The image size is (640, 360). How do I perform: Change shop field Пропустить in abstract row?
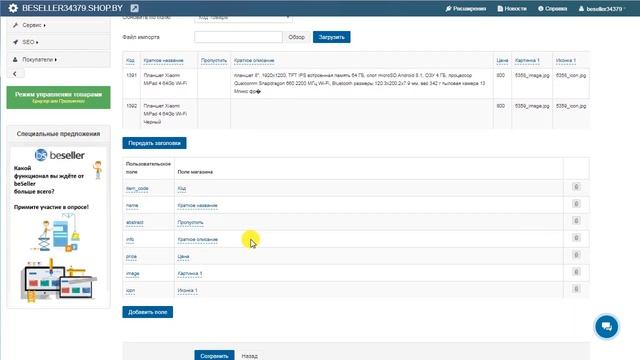[190, 222]
